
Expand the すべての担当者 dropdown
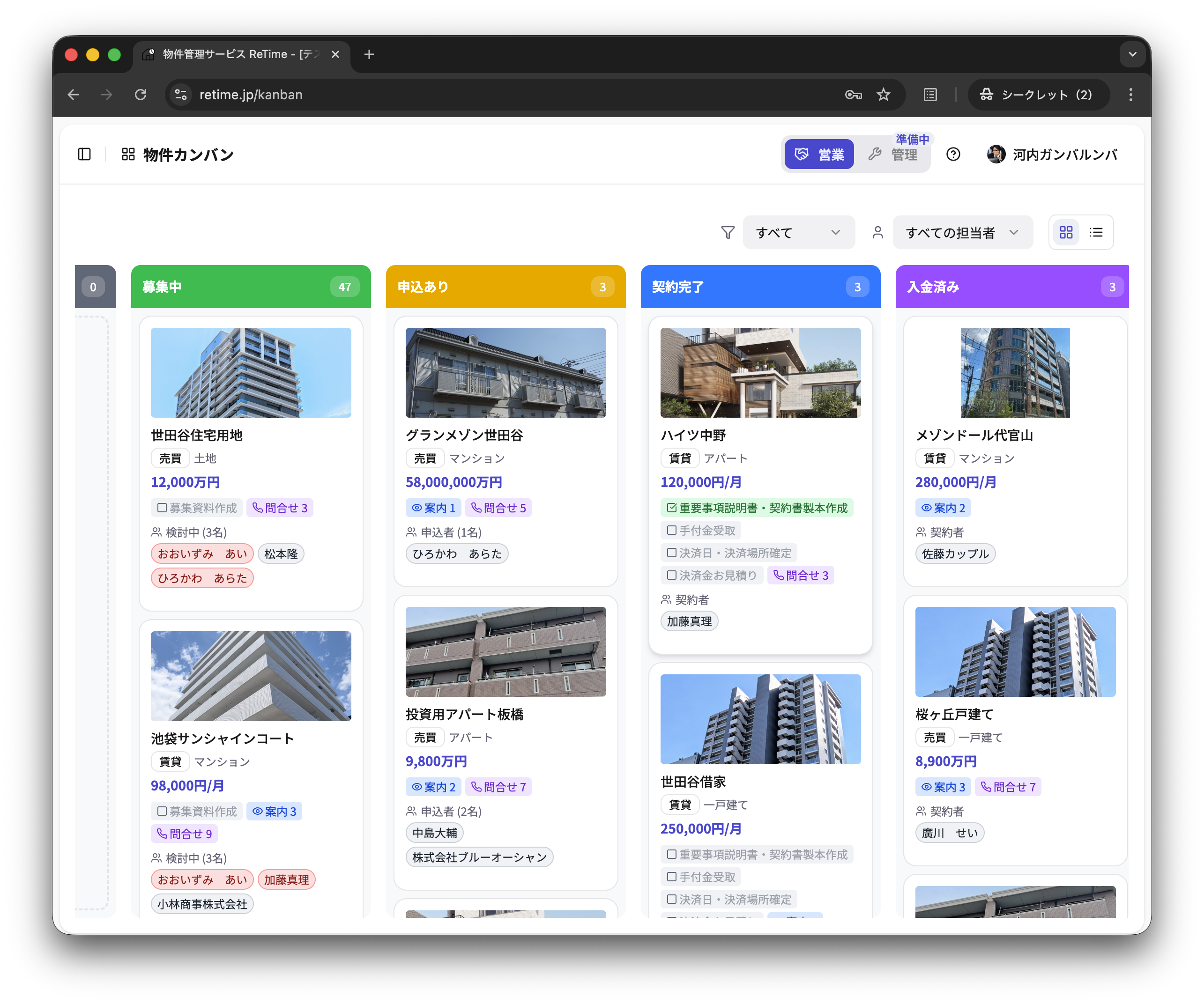pos(962,232)
